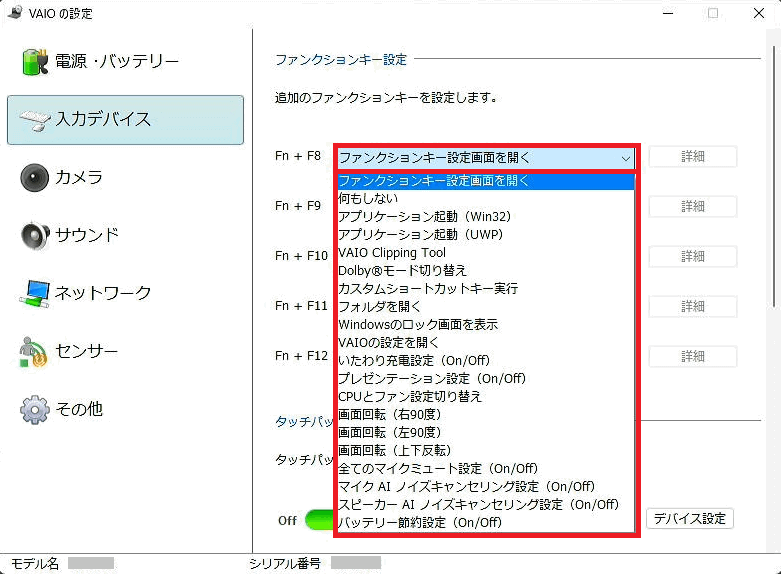The image size is (781, 574).
Task: Click the Fn + F12 label
Action: pos(301,356)
